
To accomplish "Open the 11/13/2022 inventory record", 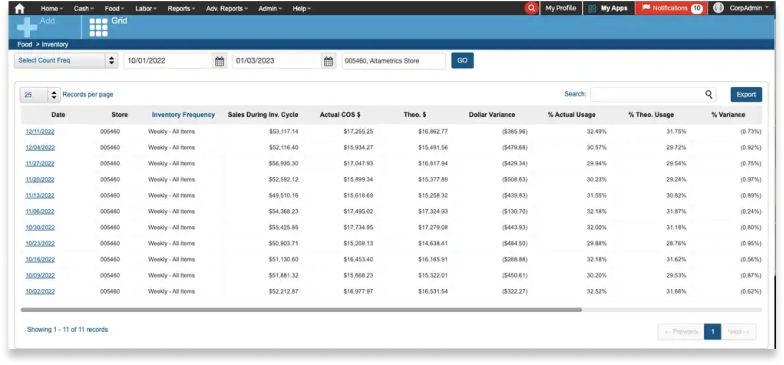I will pos(40,196).
